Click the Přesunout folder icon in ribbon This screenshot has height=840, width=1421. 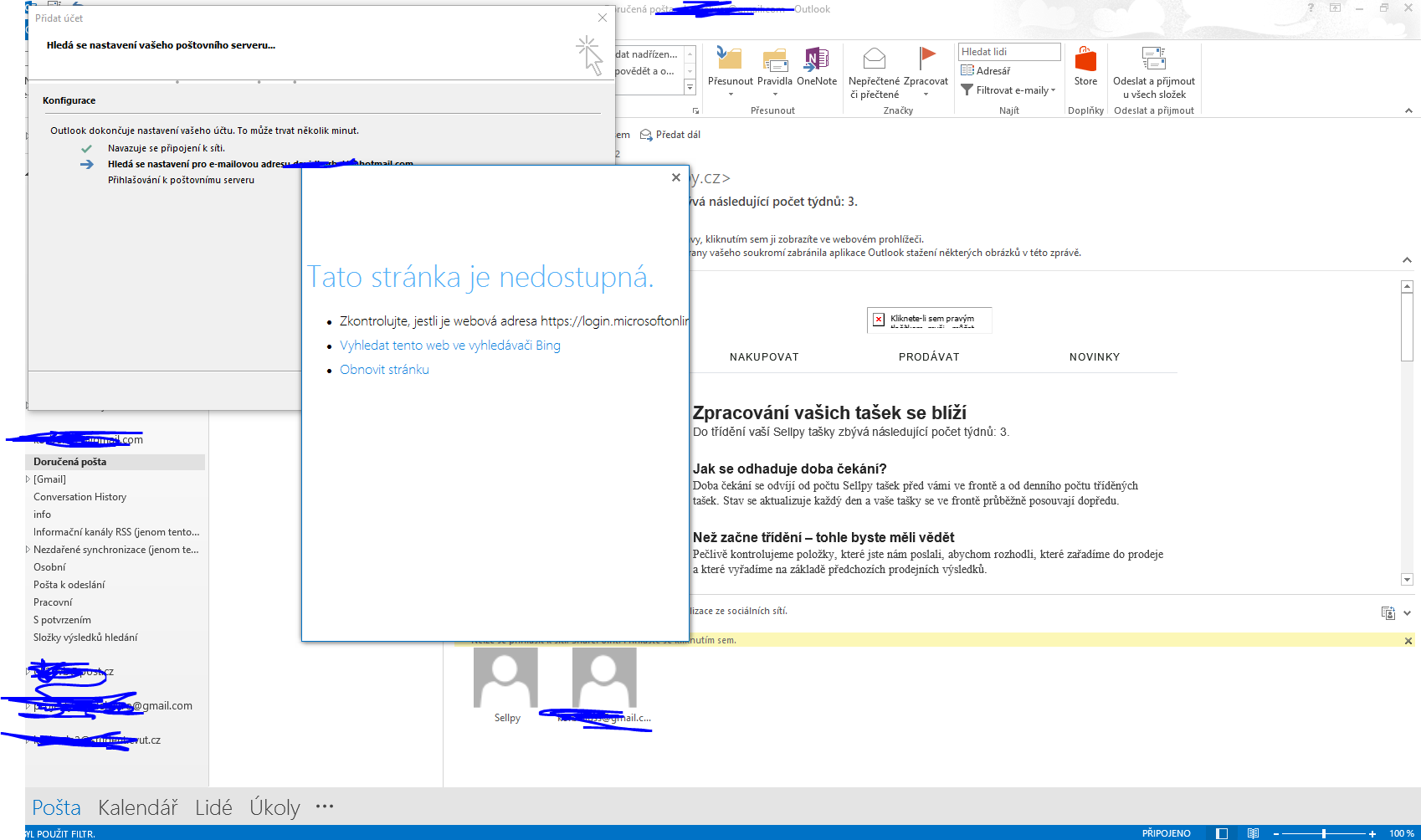coord(730,59)
